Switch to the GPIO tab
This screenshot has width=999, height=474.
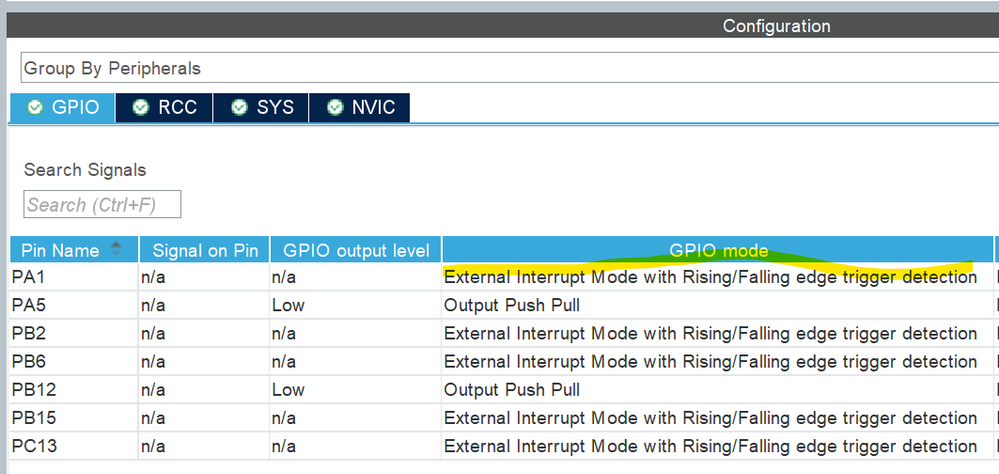[63, 107]
